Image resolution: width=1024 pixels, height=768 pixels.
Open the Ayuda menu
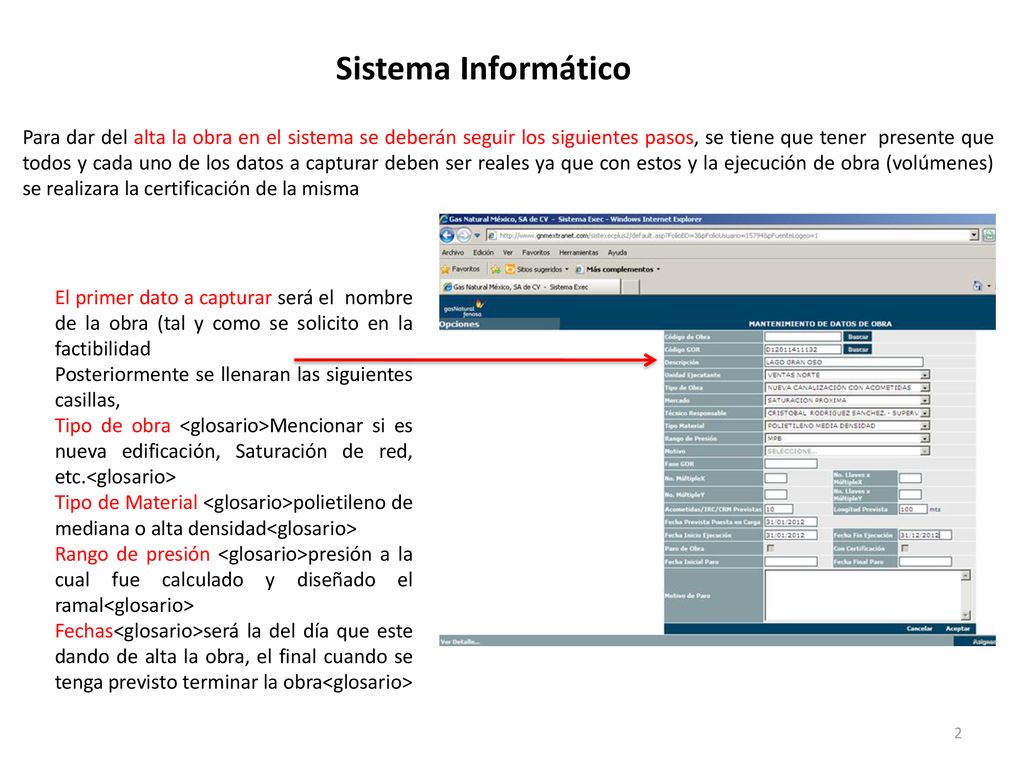click(x=617, y=252)
